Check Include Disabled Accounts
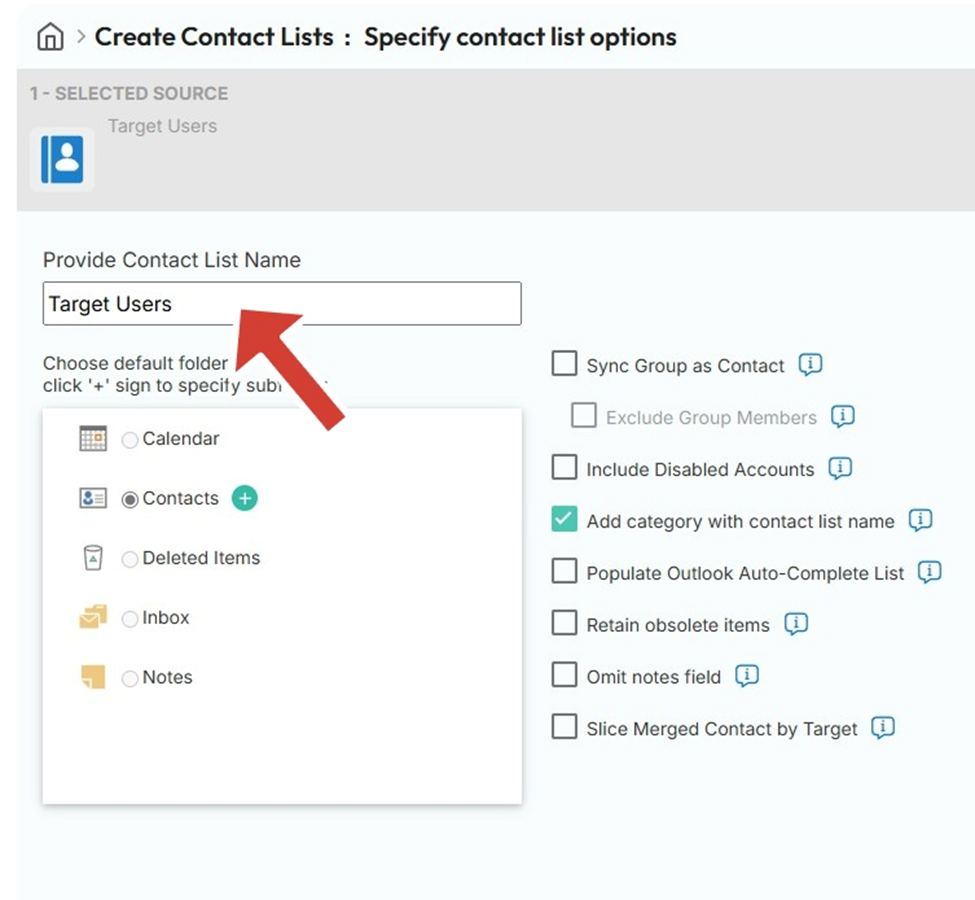 coord(564,467)
